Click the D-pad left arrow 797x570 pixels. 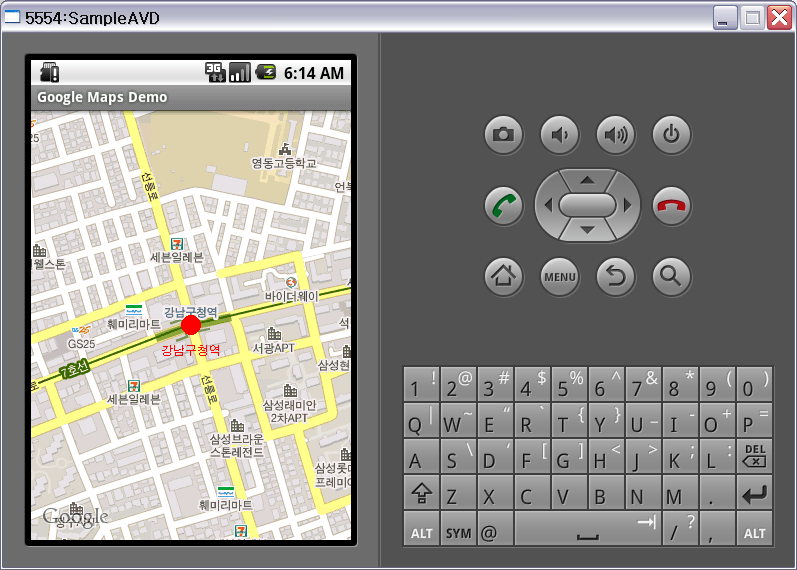tap(548, 205)
